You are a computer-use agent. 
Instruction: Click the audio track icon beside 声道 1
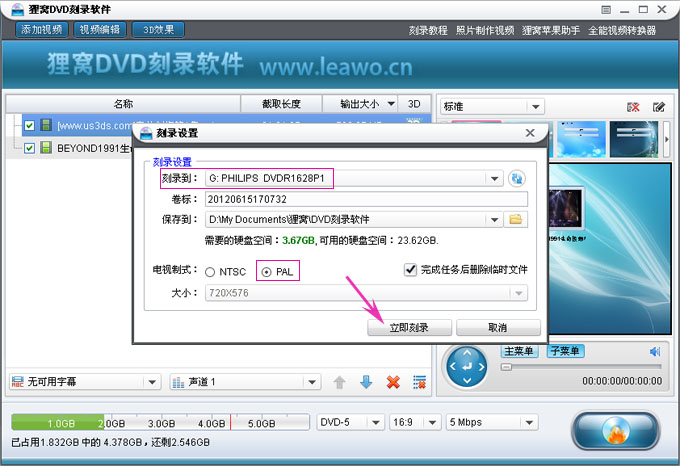[179, 382]
